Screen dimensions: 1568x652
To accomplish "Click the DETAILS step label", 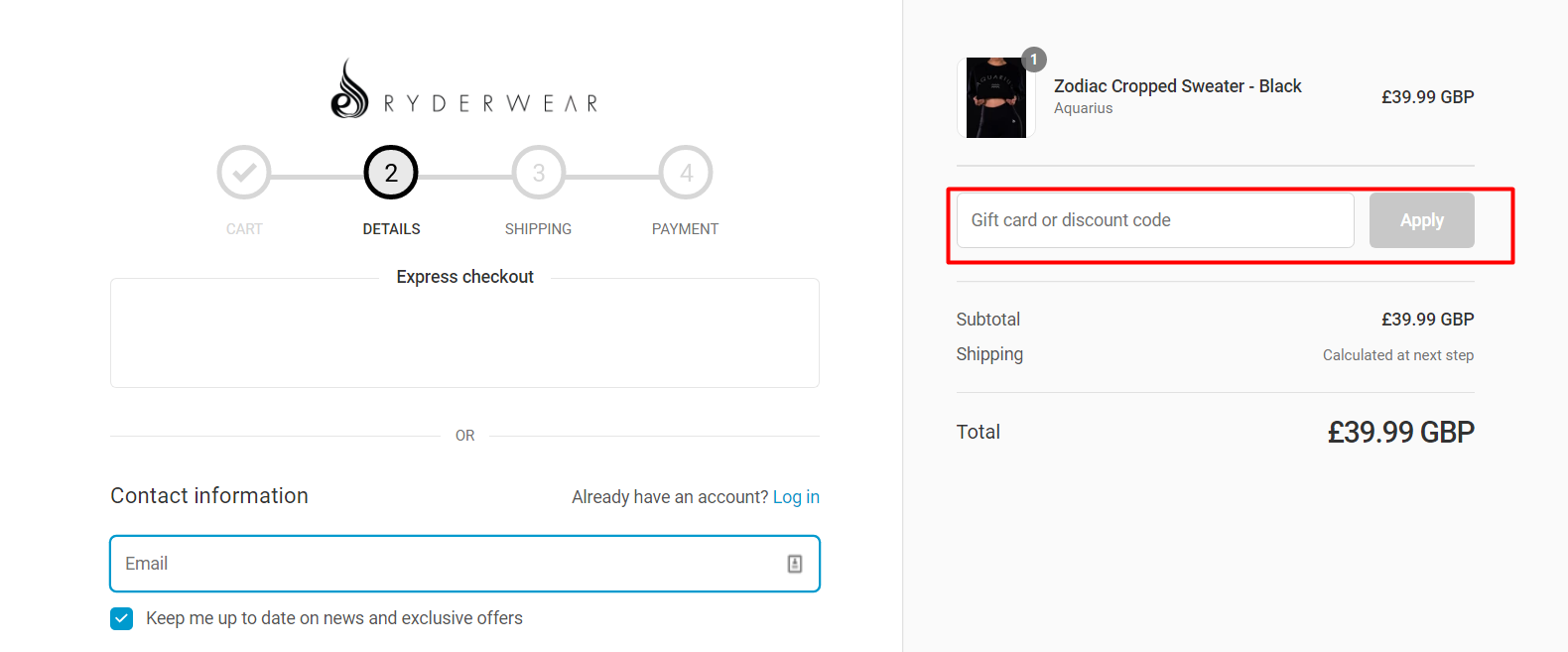I will pos(390,228).
